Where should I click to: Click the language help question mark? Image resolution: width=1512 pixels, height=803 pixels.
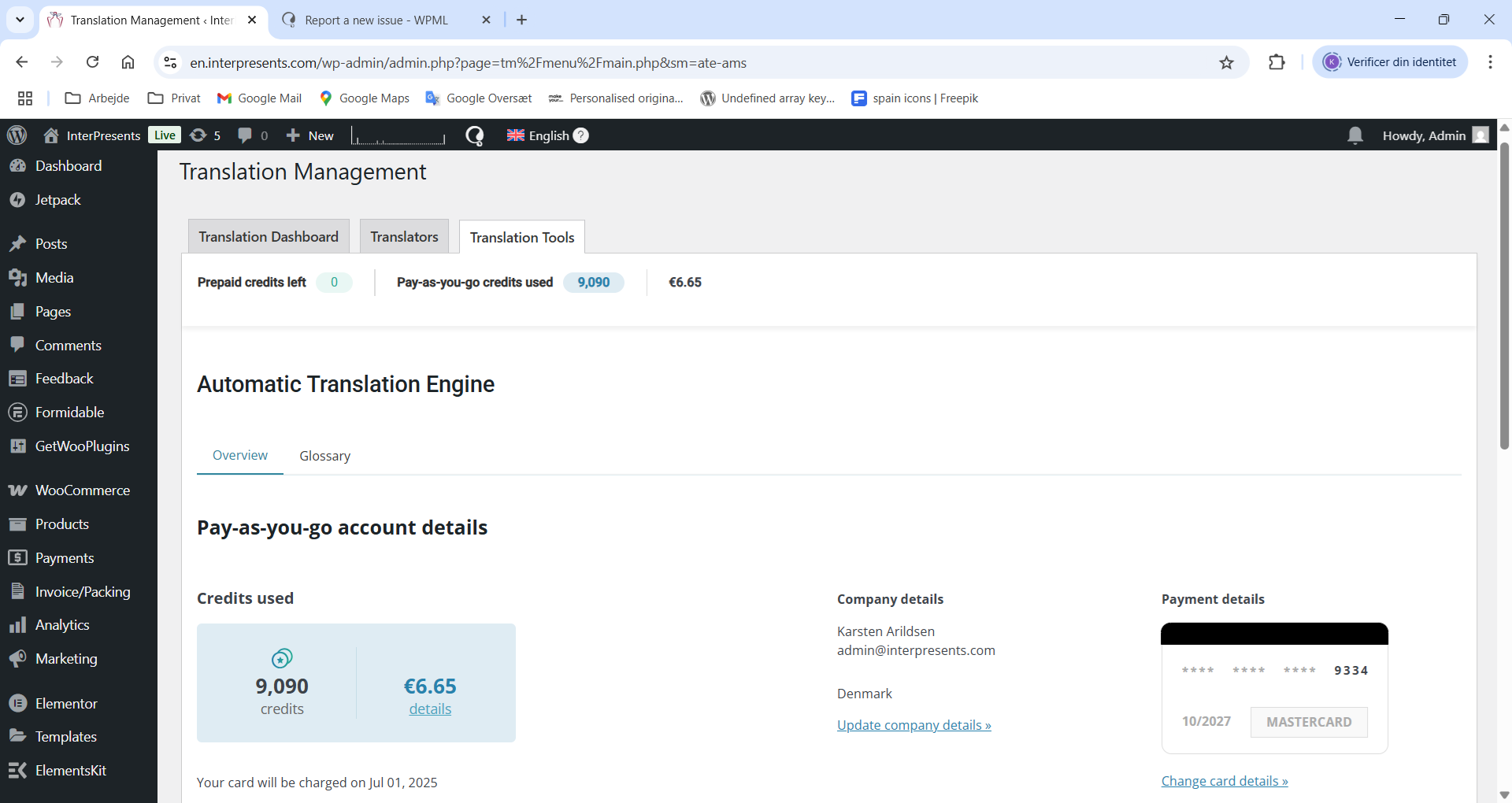click(x=581, y=135)
